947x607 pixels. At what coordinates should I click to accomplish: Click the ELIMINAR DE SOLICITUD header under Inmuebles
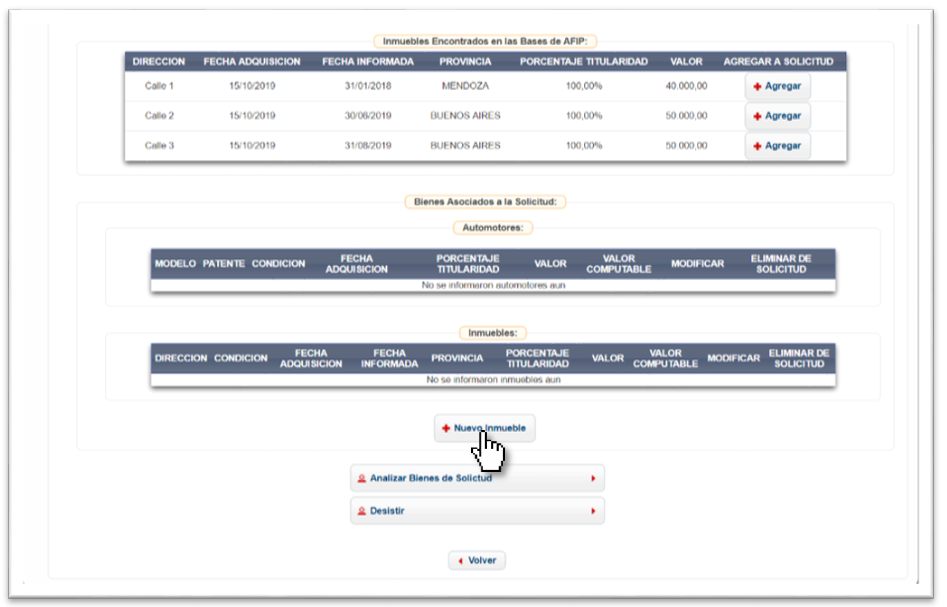(x=799, y=358)
